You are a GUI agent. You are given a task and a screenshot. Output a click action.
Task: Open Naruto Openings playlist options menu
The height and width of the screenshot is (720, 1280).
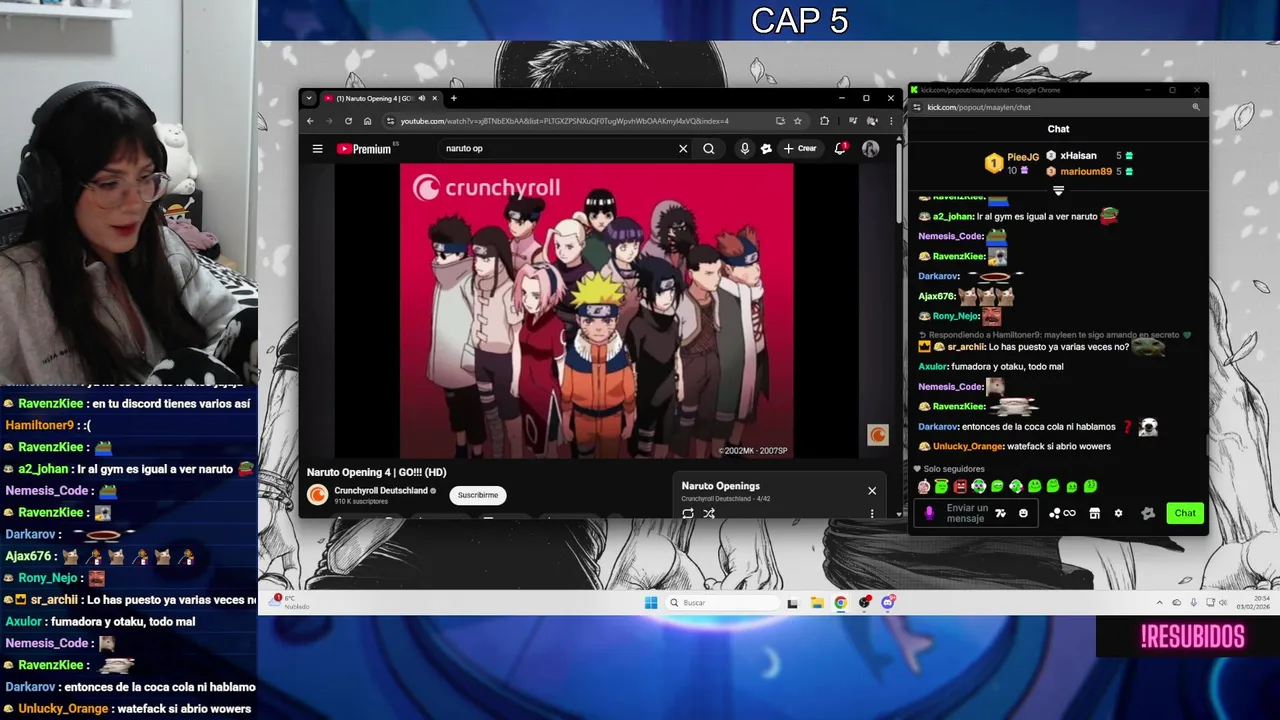872,514
